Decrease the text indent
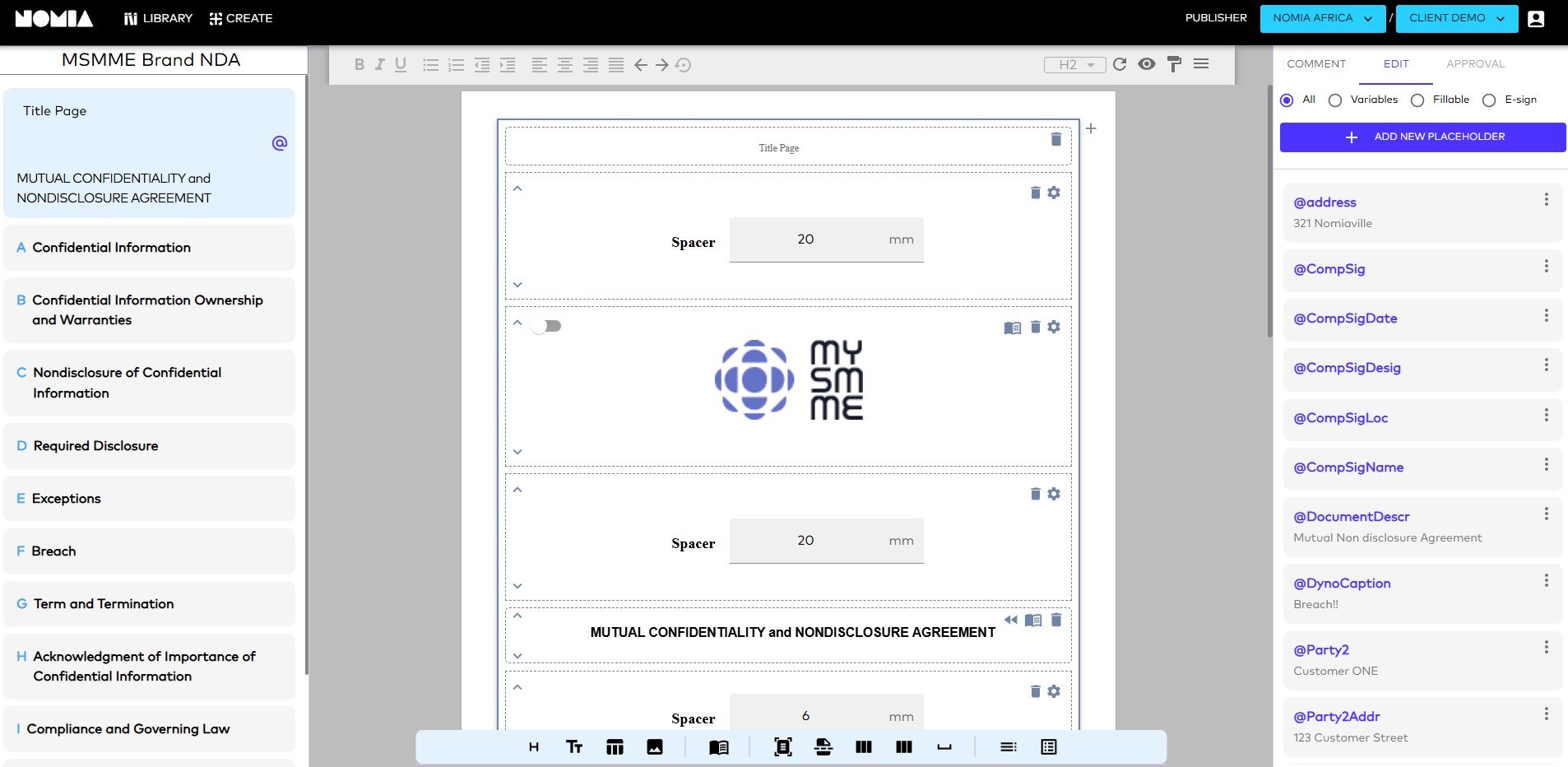1568x767 pixels. coord(482,64)
